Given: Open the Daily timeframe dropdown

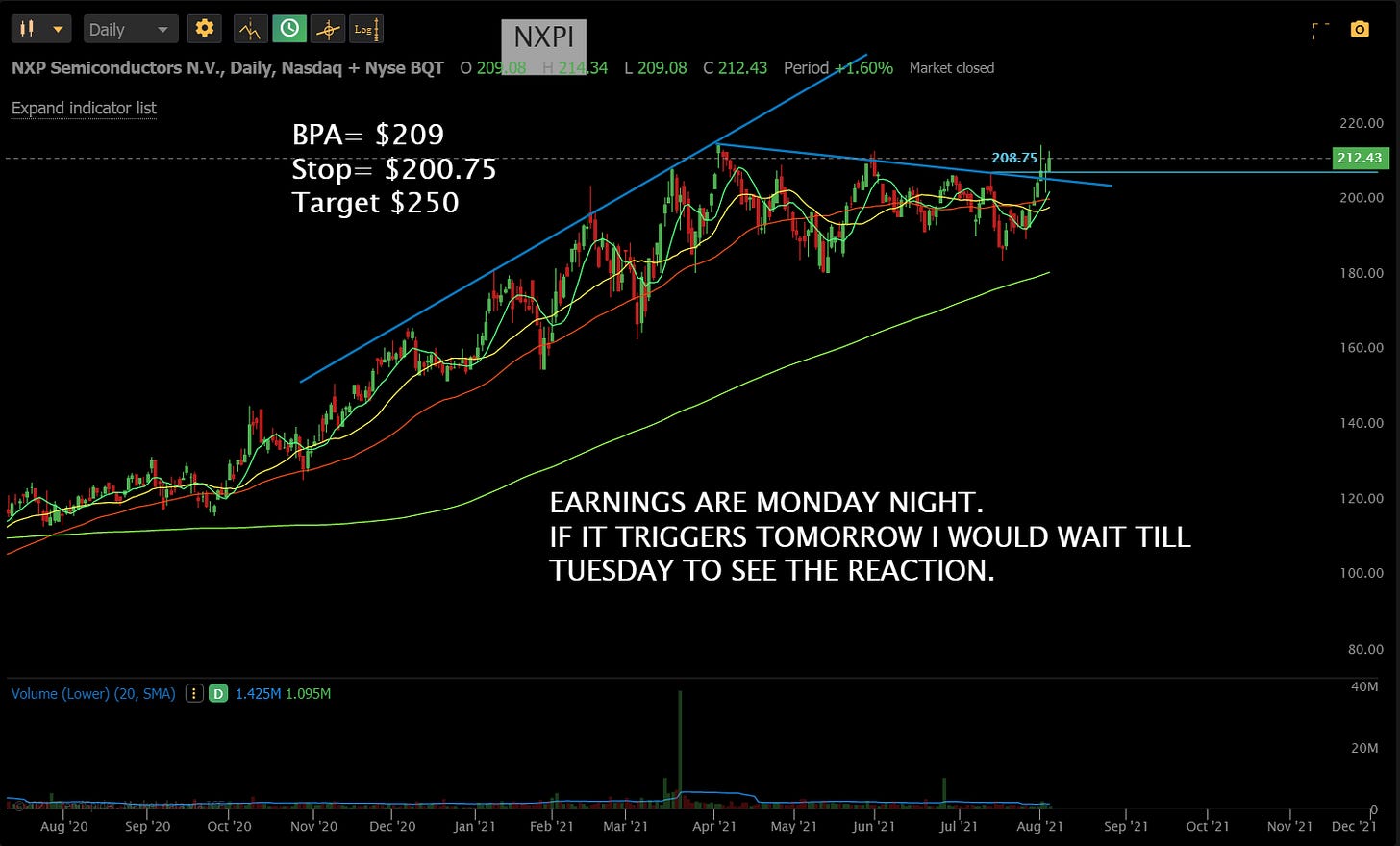Looking at the screenshot, I should [129, 29].
